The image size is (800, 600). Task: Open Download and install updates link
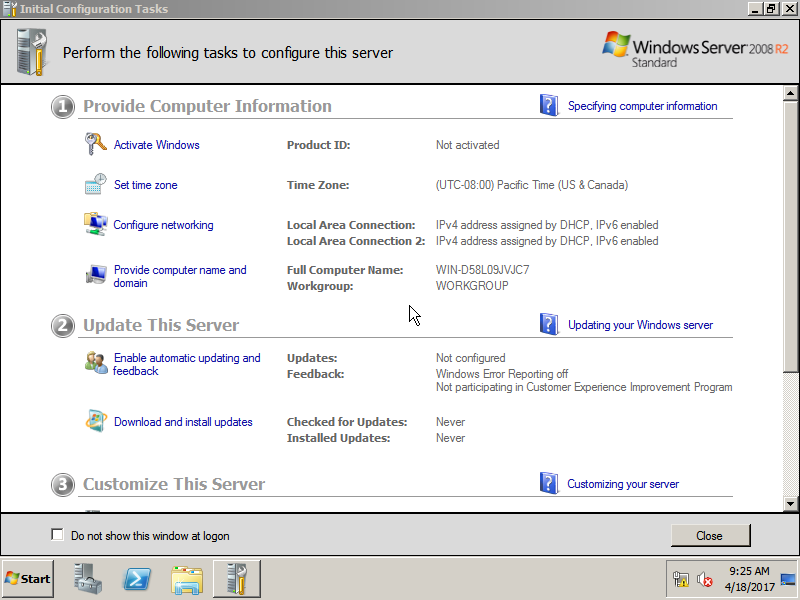coord(183,422)
